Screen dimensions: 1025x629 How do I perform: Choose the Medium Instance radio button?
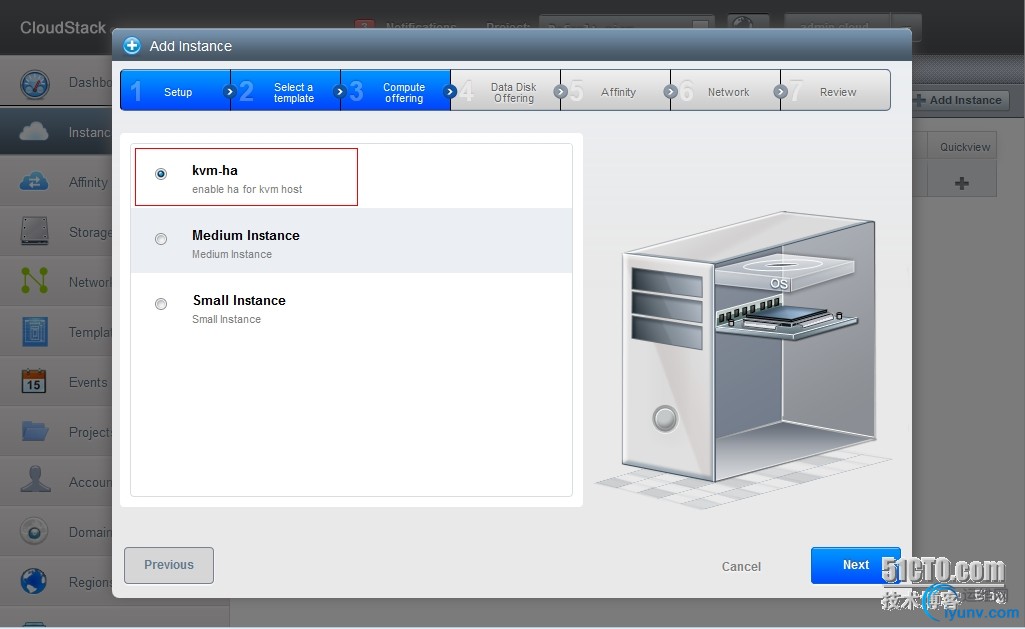[161, 239]
